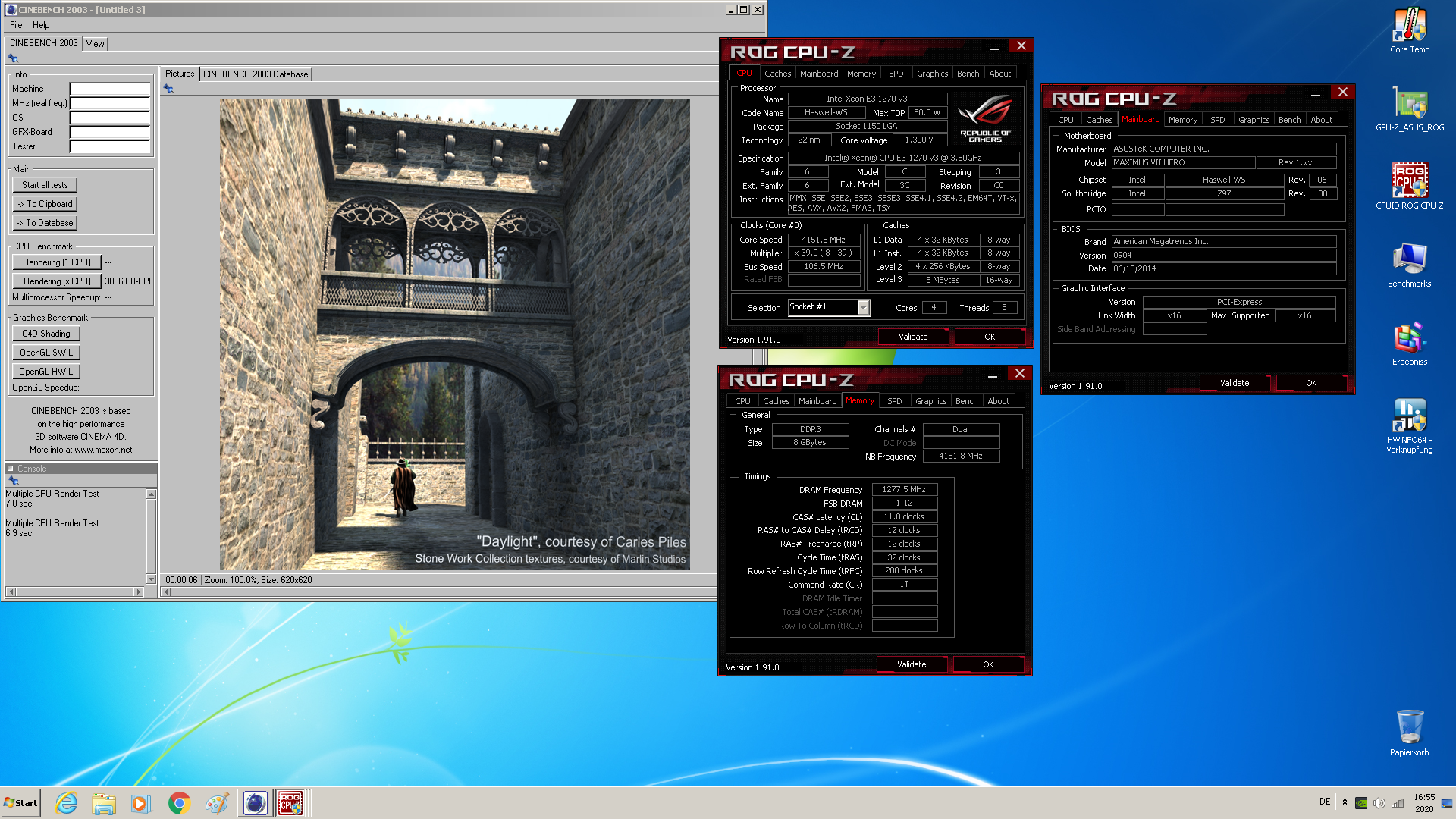The image size is (1456, 819).
Task: Open Socket #1 selection dropdown
Action: (x=863, y=307)
